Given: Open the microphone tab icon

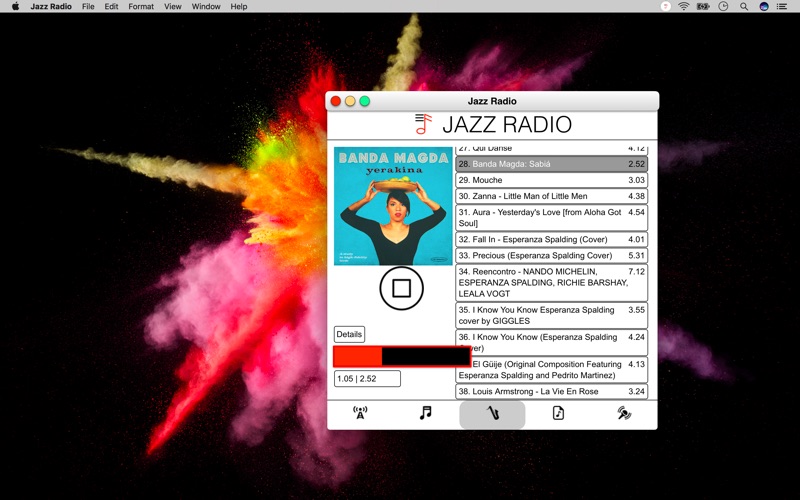Looking at the screenshot, I should click(624, 413).
